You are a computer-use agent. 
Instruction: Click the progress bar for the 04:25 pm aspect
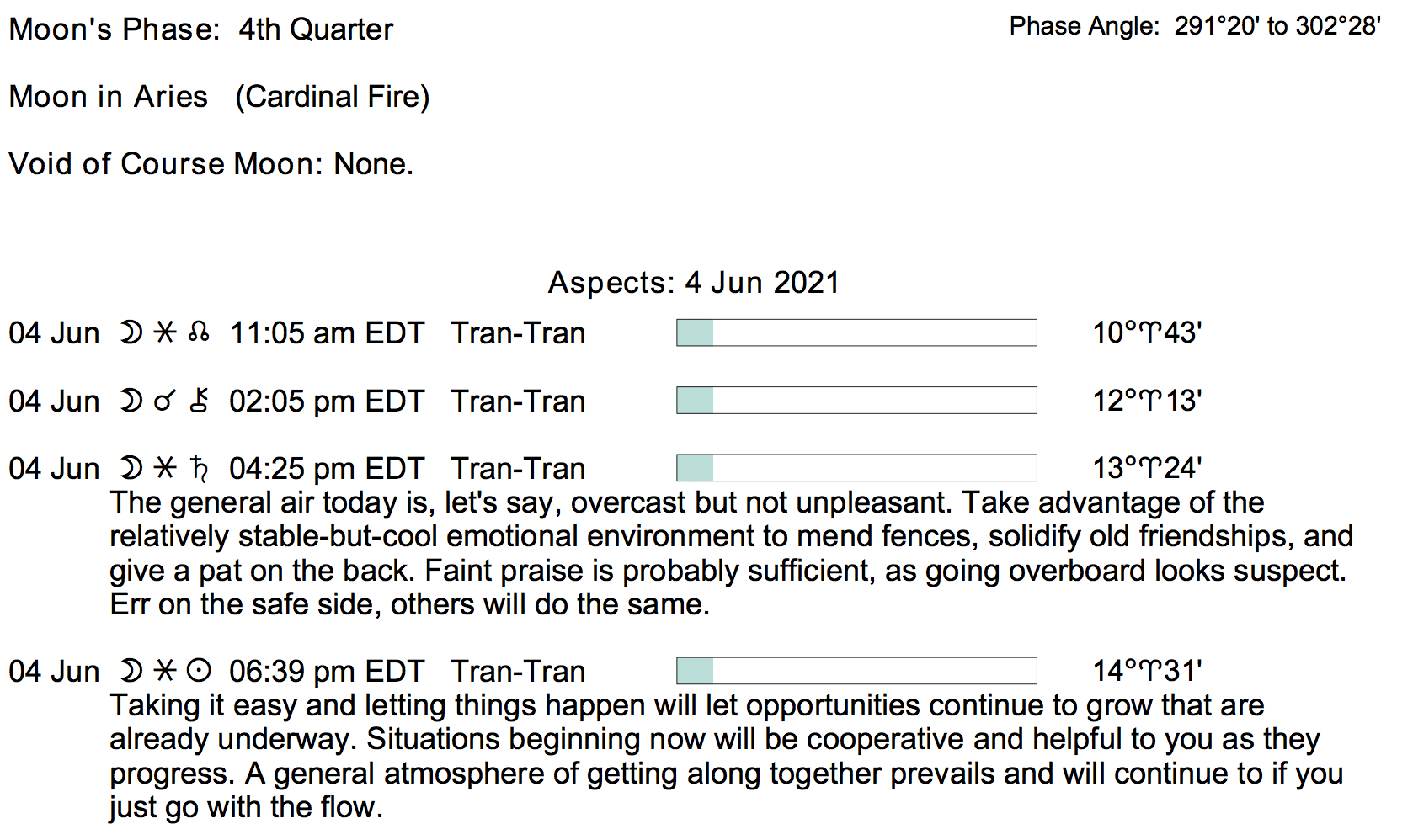coord(856,468)
